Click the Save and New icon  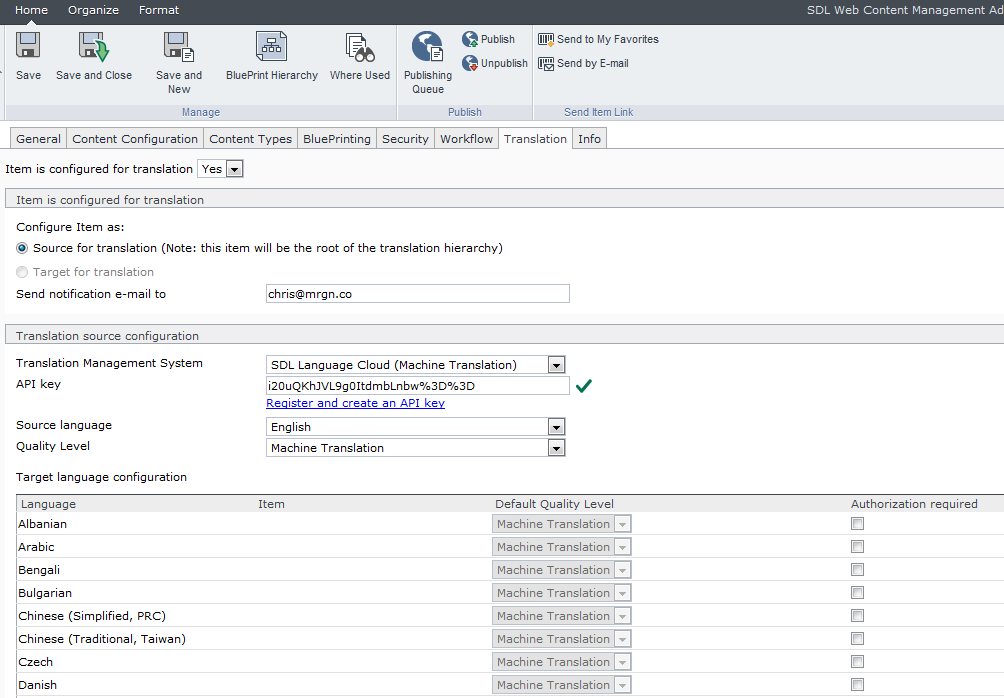point(179,48)
